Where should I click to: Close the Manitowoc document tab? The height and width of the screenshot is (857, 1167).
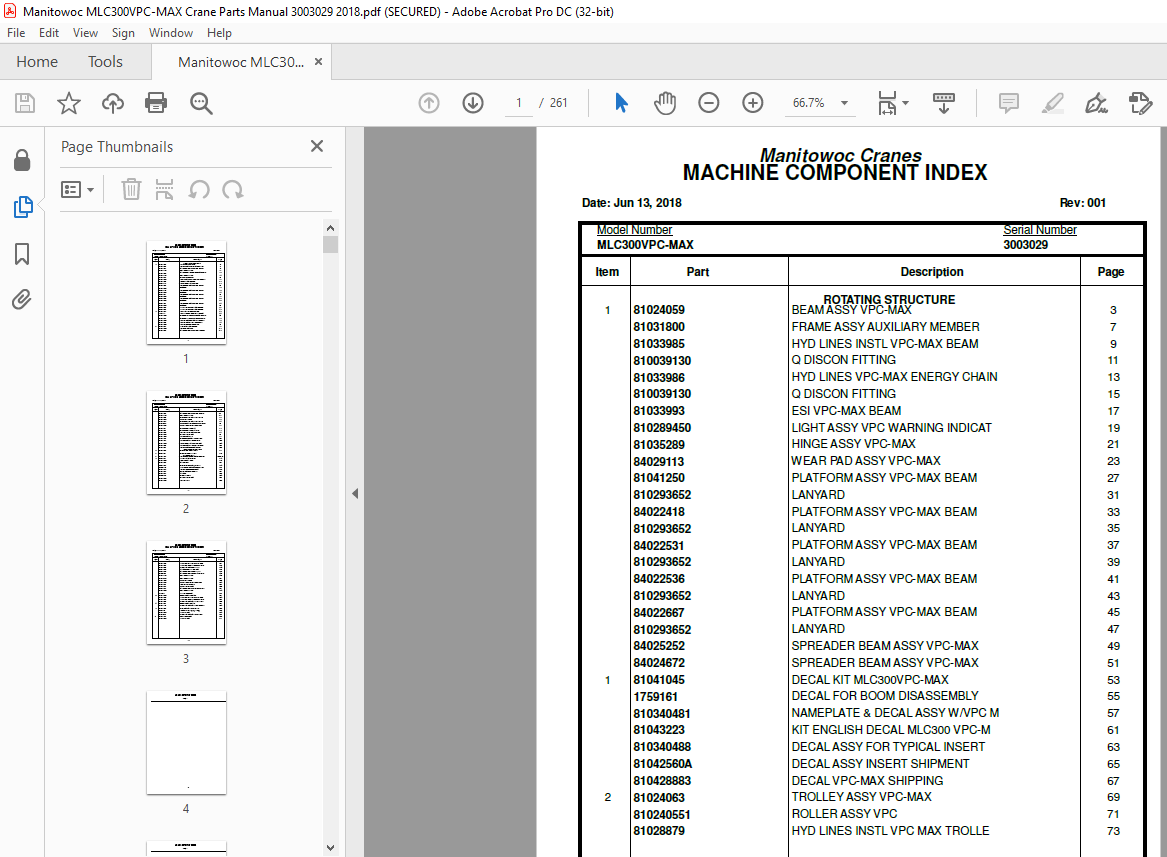click(x=319, y=62)
